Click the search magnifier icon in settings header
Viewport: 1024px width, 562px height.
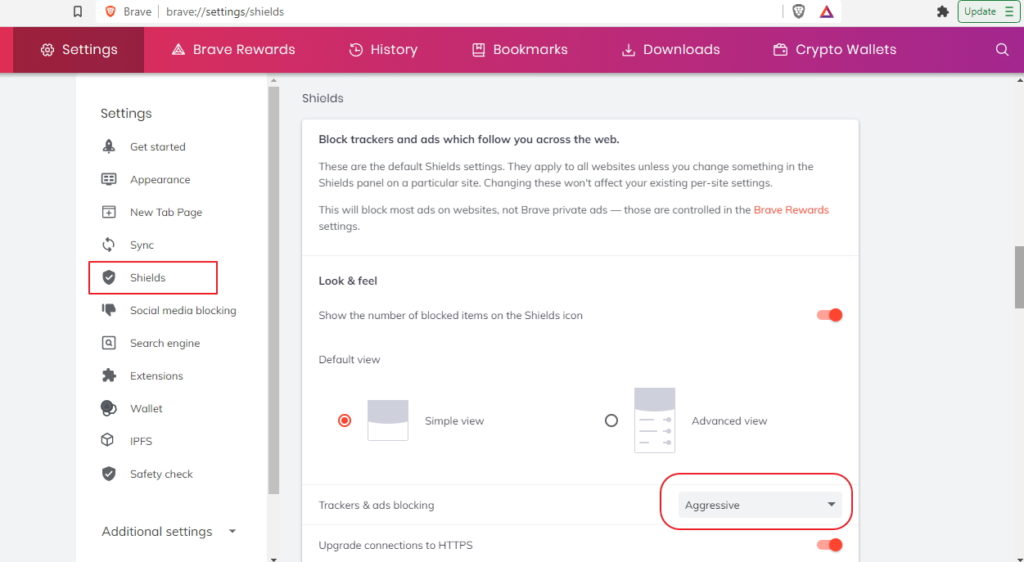pyautogui.click(x=1002, y=50)
